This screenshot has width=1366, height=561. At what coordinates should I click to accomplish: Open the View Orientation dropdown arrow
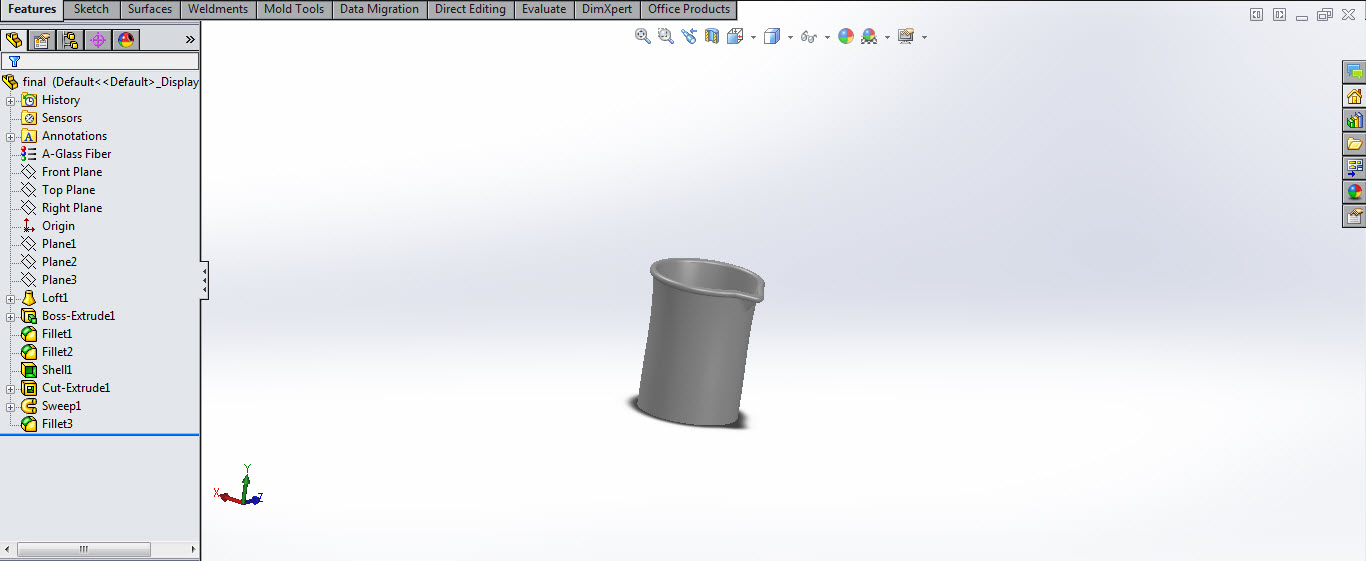753,38
